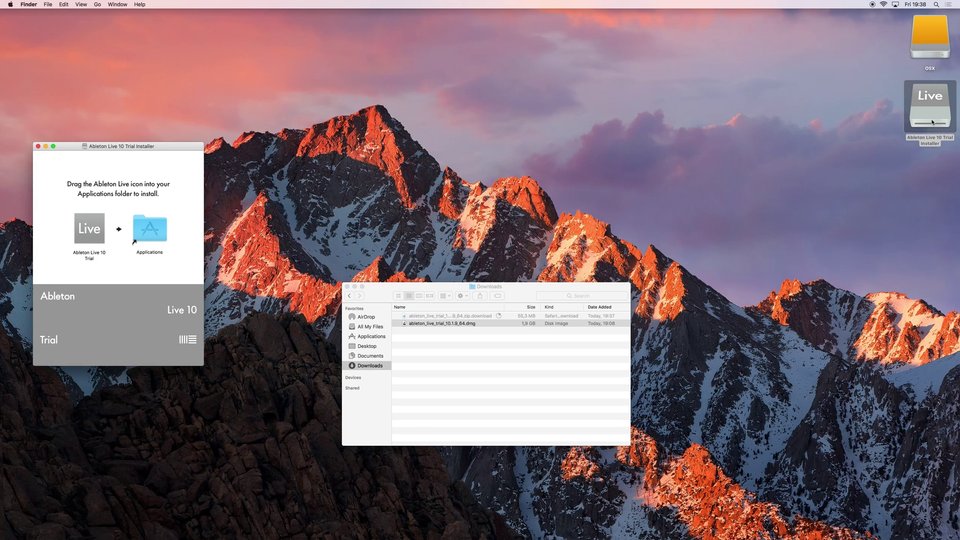Click the Ableton Live 10 Trial Installer window title
The image size is (960, 540).
[x=121, y=146]
